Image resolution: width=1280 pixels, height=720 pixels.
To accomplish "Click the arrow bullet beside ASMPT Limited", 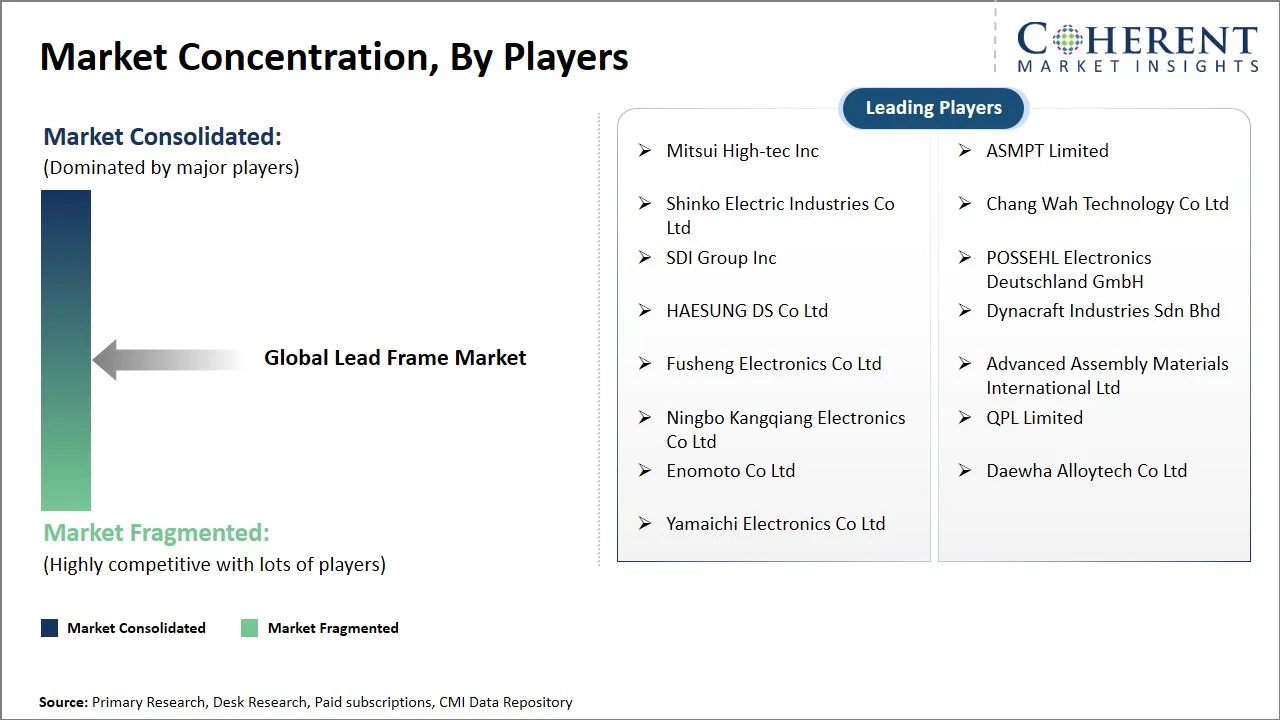I will click(965, 151).
